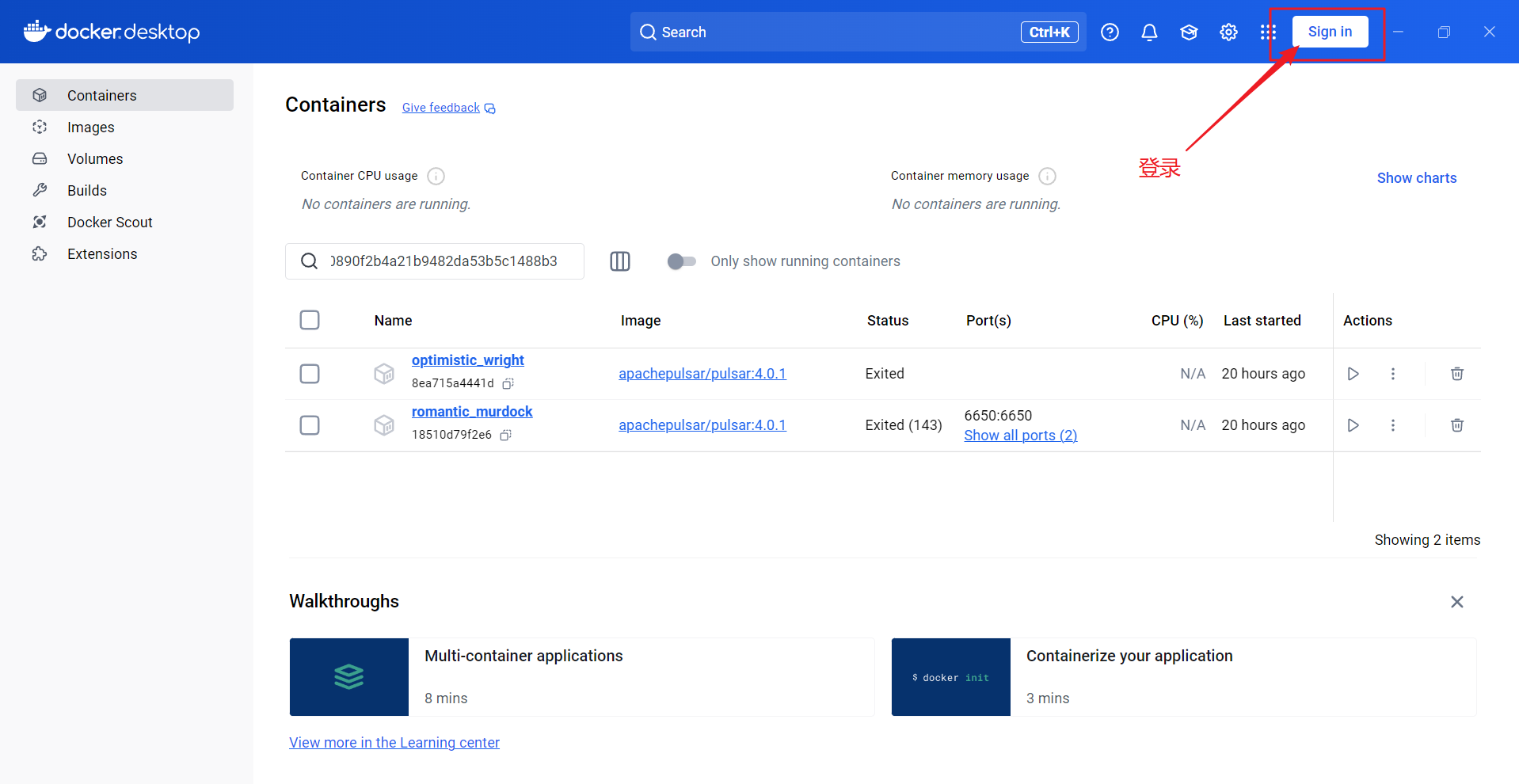Sort by the Name column header
Image resolution: width=1519 pixels, height=784 pixels.
(x=393, y=321)
